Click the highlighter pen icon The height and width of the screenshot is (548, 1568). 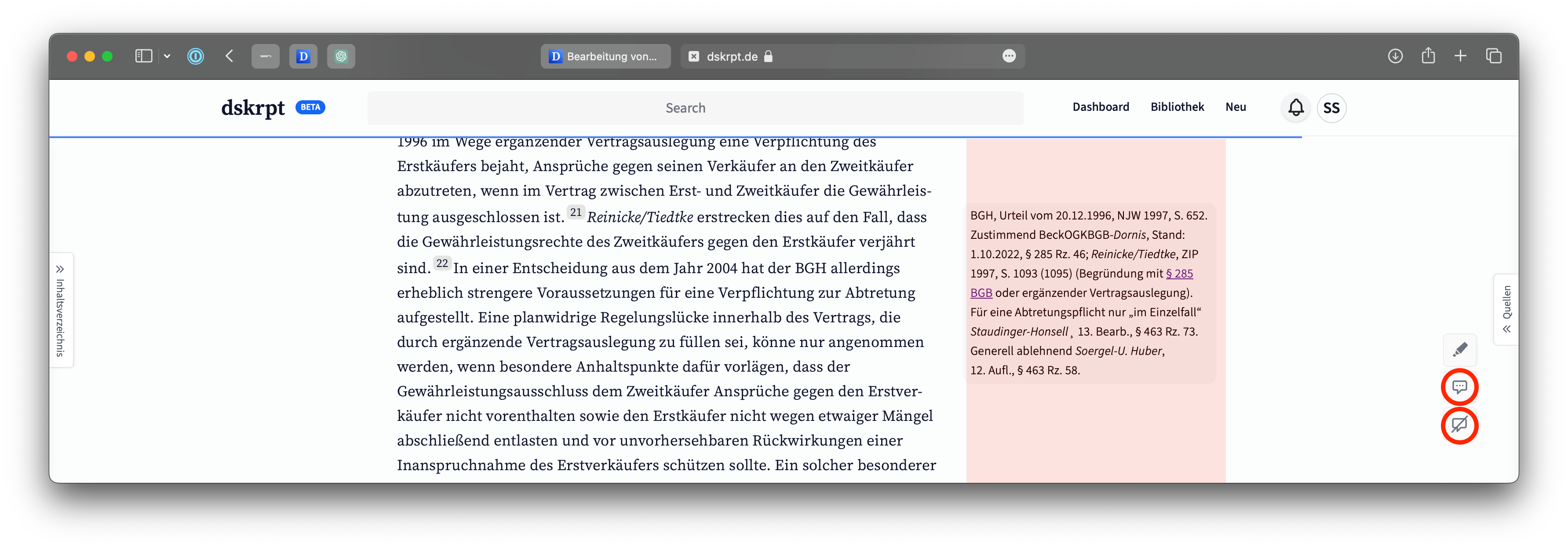tap(1460, 350)
